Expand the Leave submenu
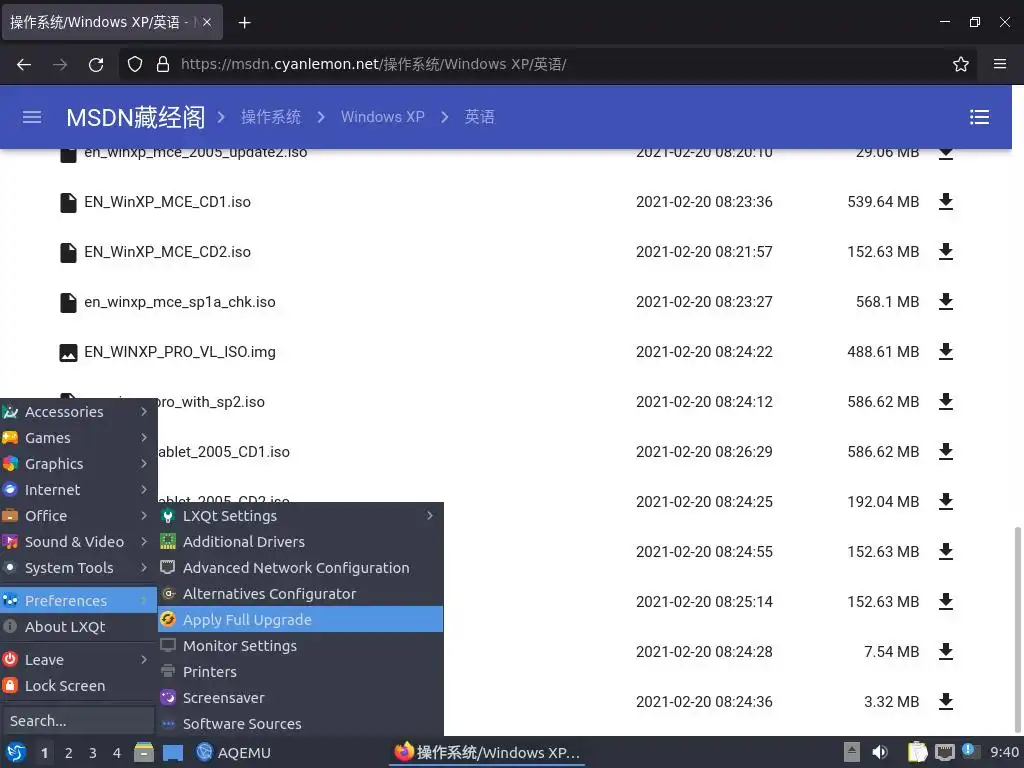Image resolution: width=1024 pixels, height=768 pixels. [x=78, y=660]
